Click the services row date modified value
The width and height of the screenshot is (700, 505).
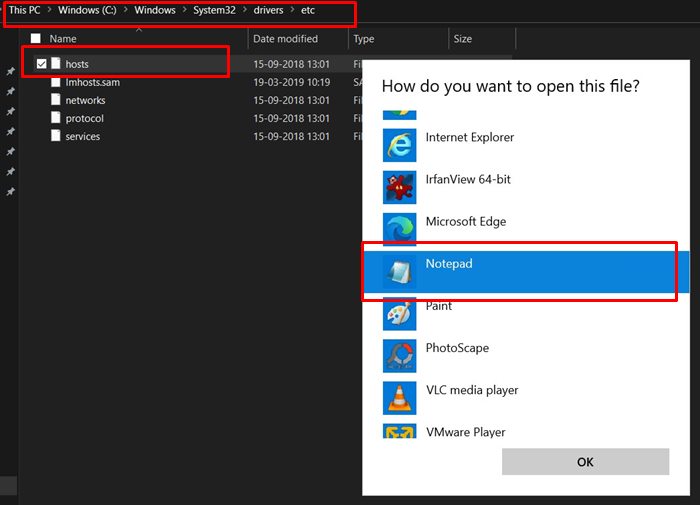pyautogui.click(x=292, y=136)
